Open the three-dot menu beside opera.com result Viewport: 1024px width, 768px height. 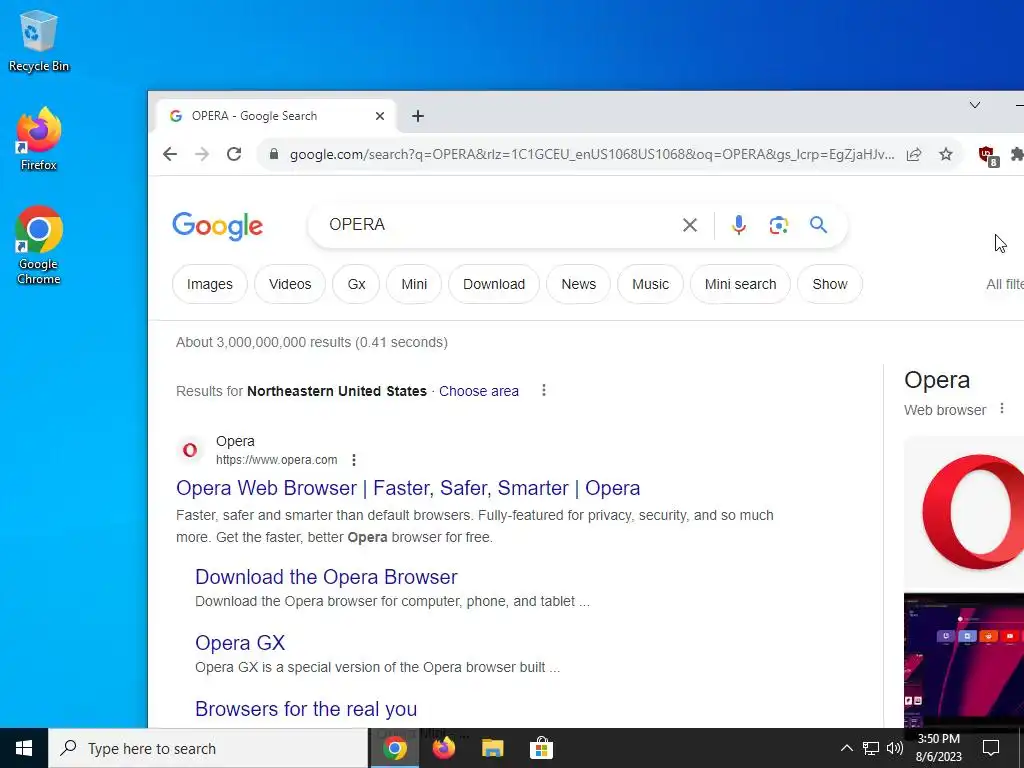point(354,460)
